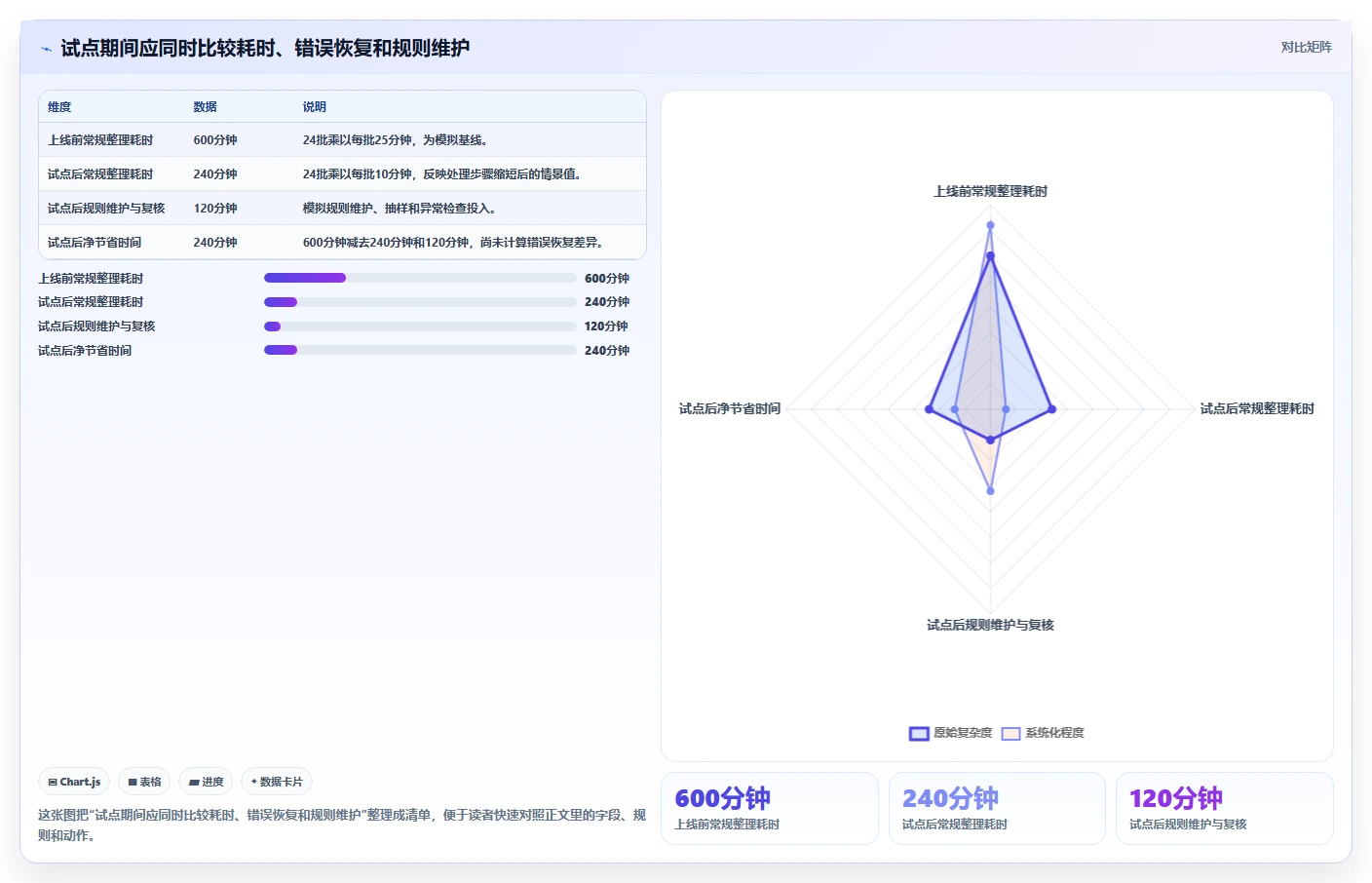The image size is (1372, 883).
Task: Click the 试点后常规整理耗时 progress bar
Action: coord(420,302)
